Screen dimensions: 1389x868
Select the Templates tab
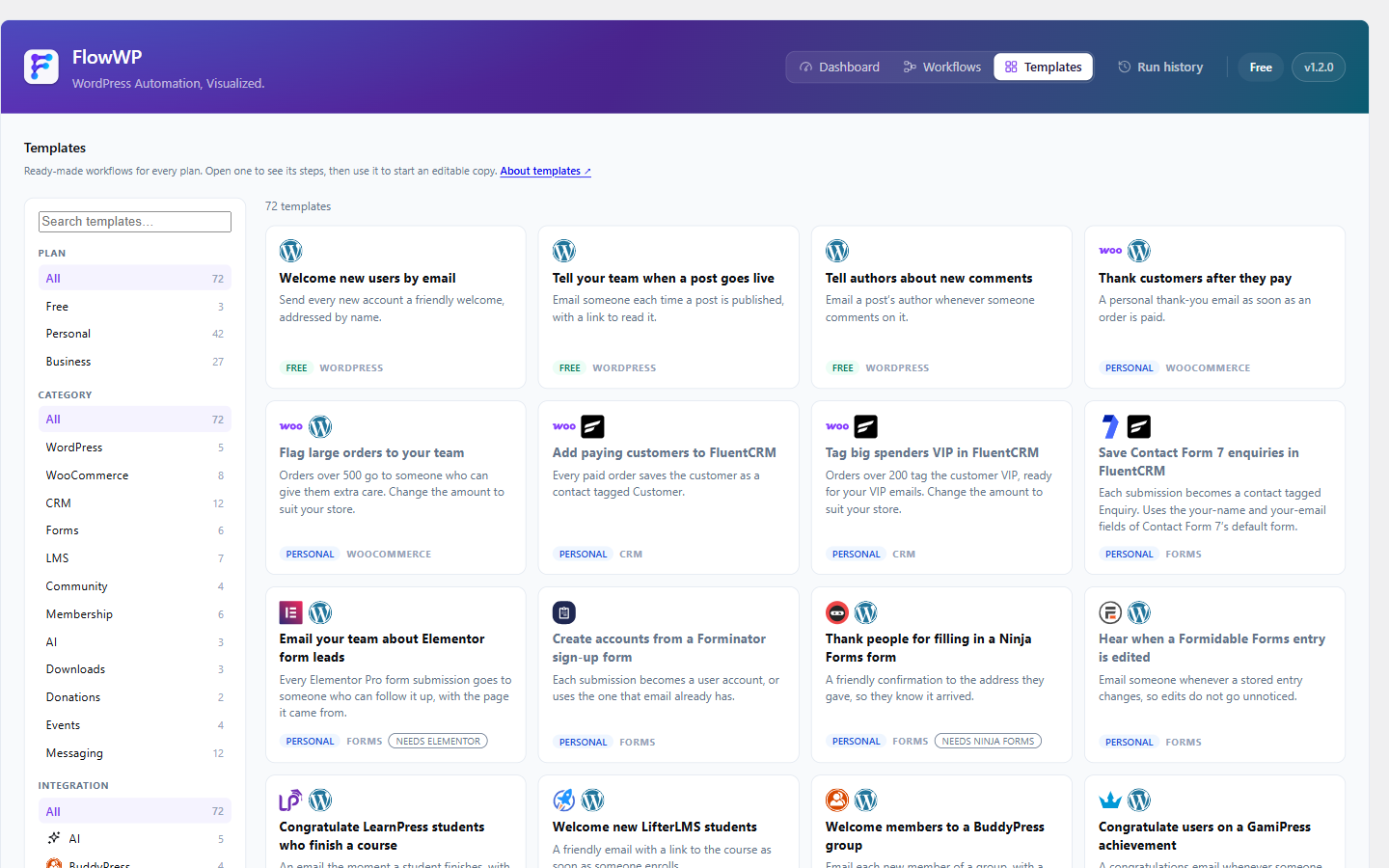point(1044,67)
